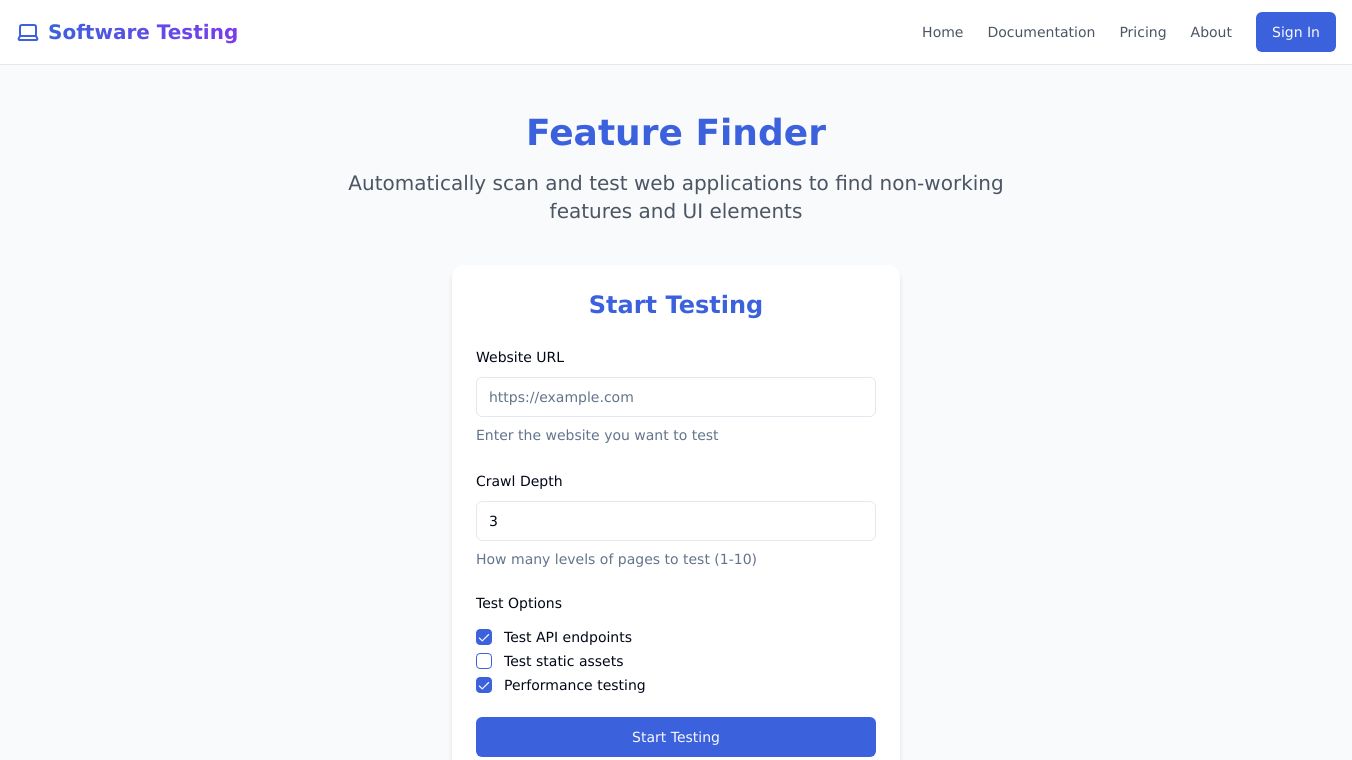The image size is (1352, 760).
Task: Go to the Home page
Action: (x=942, y=32)
